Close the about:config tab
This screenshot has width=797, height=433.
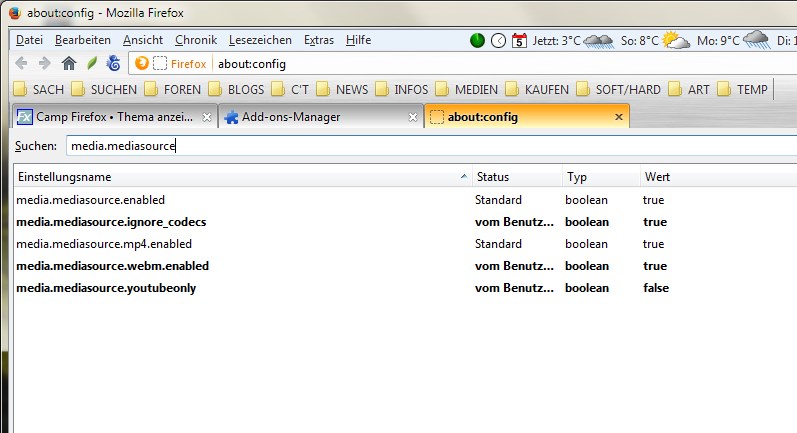[x=619, y=117]
